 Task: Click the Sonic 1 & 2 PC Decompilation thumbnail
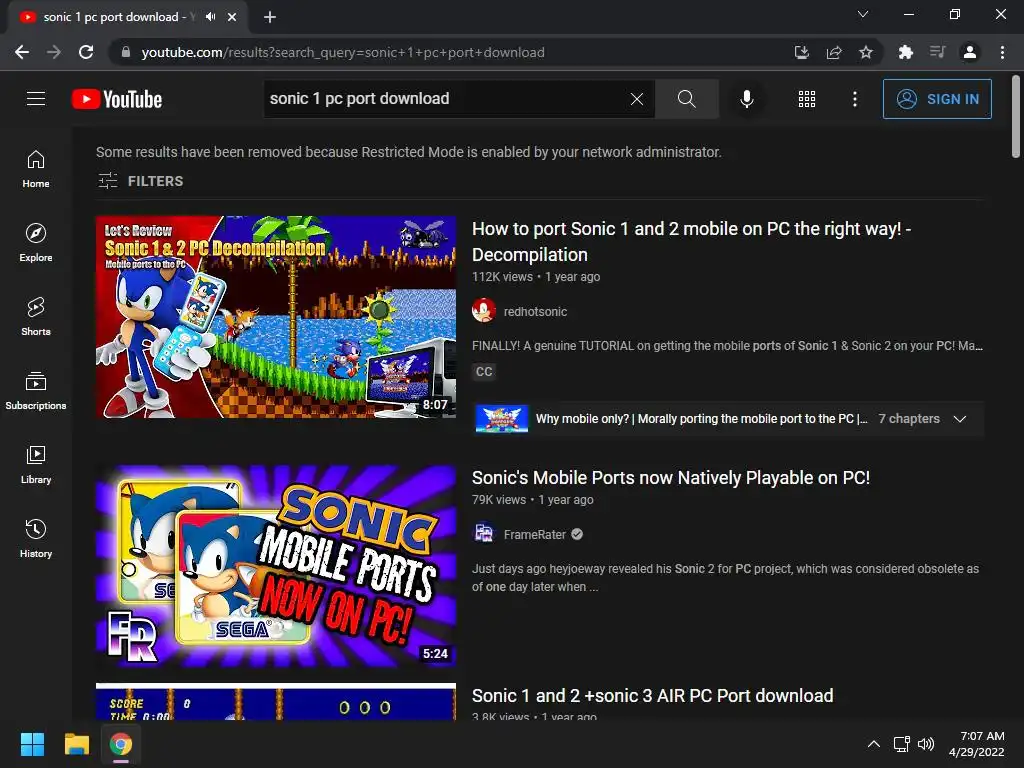(276, 317)
